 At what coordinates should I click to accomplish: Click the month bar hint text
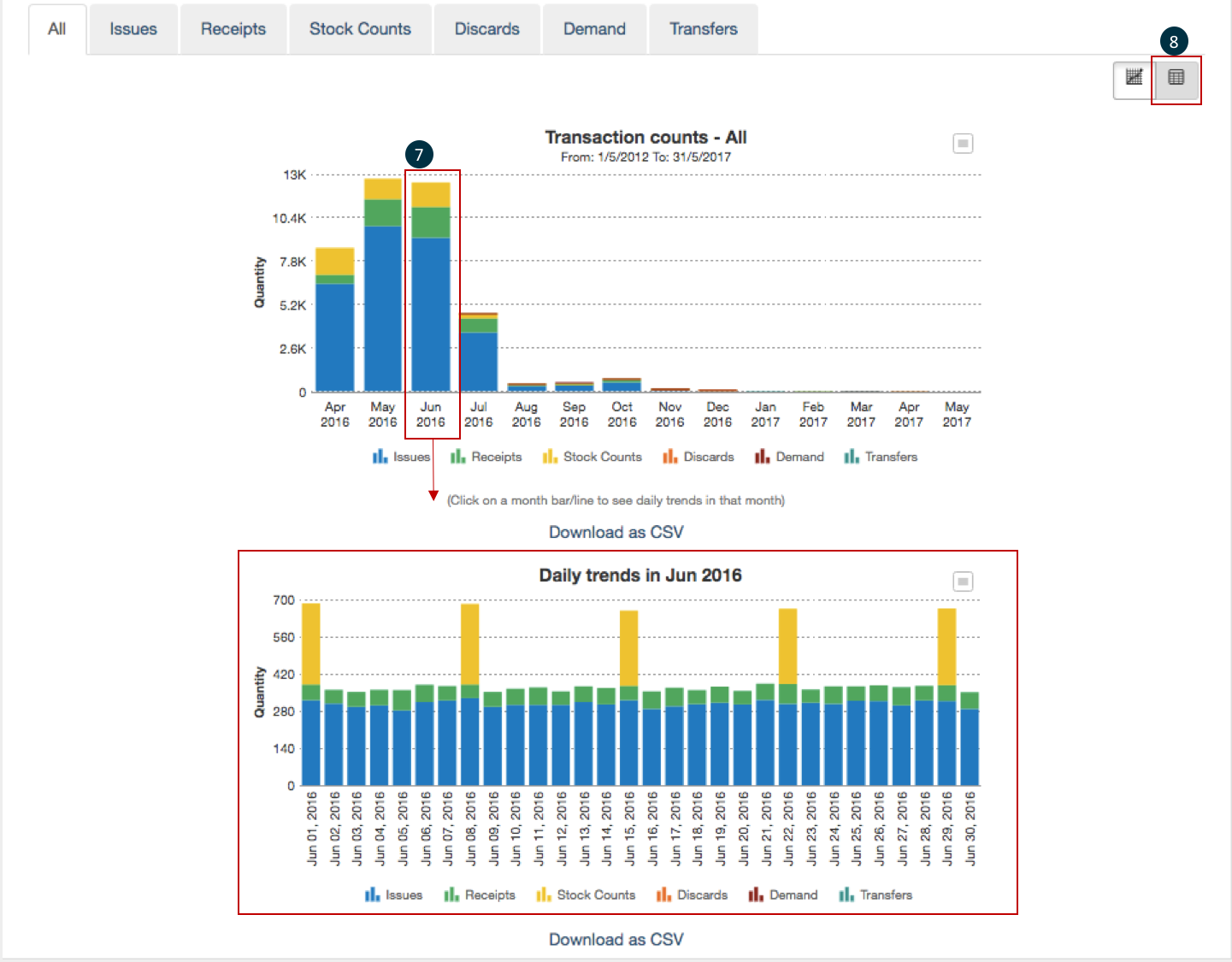[616, 500]
